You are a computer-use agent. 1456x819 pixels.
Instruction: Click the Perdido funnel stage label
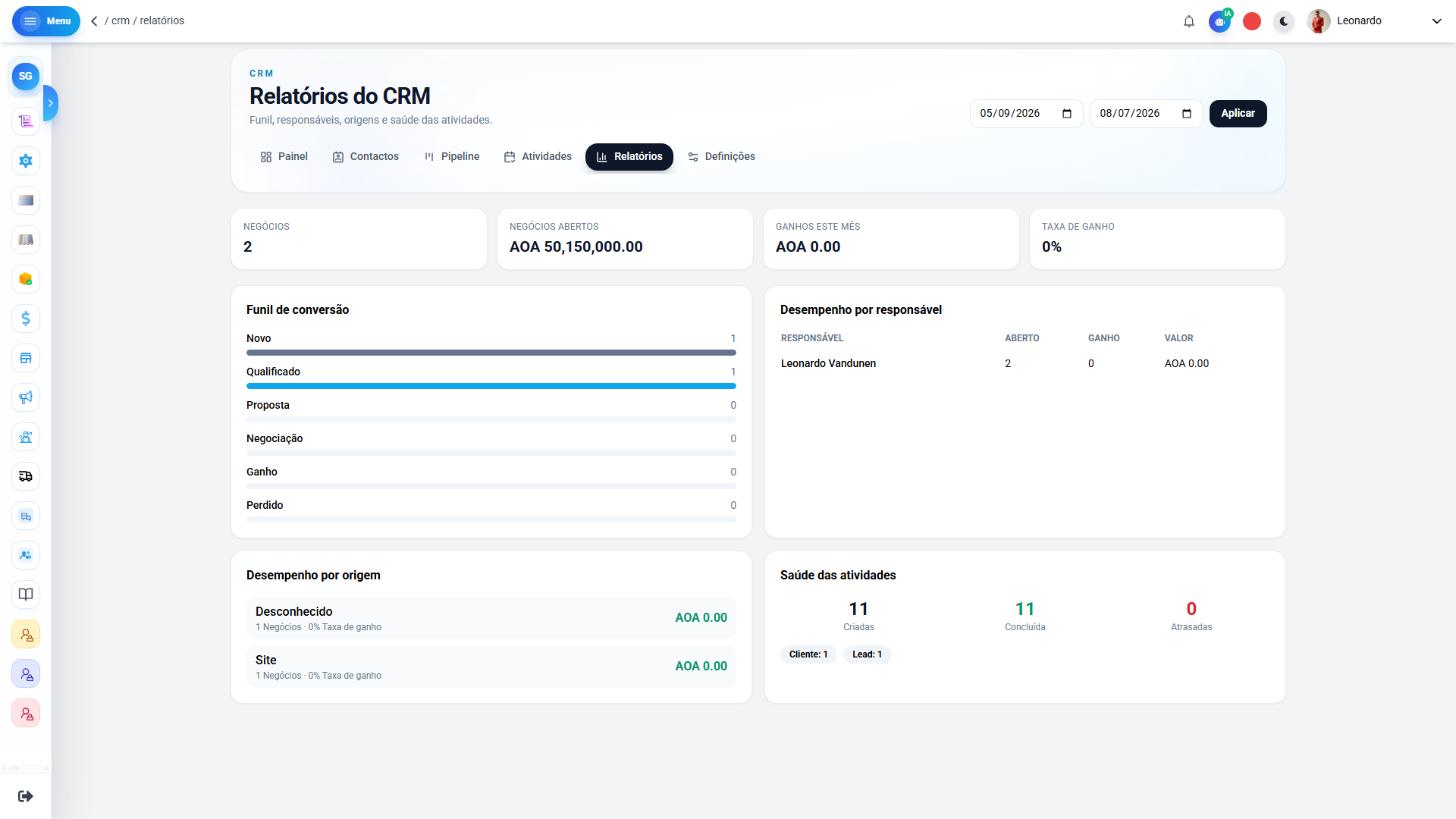click(x=265, y=506)
